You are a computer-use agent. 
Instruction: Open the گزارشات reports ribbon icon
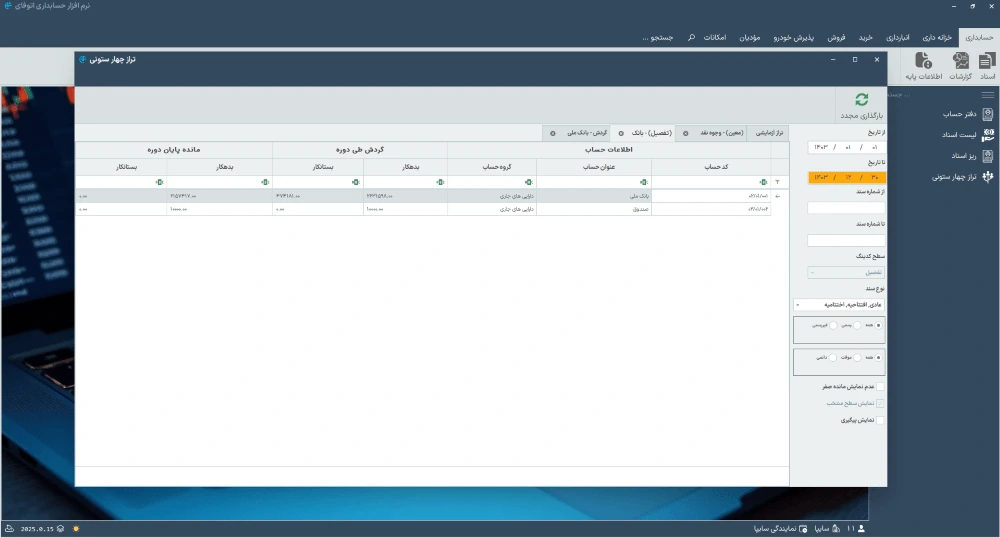[960, 66]
